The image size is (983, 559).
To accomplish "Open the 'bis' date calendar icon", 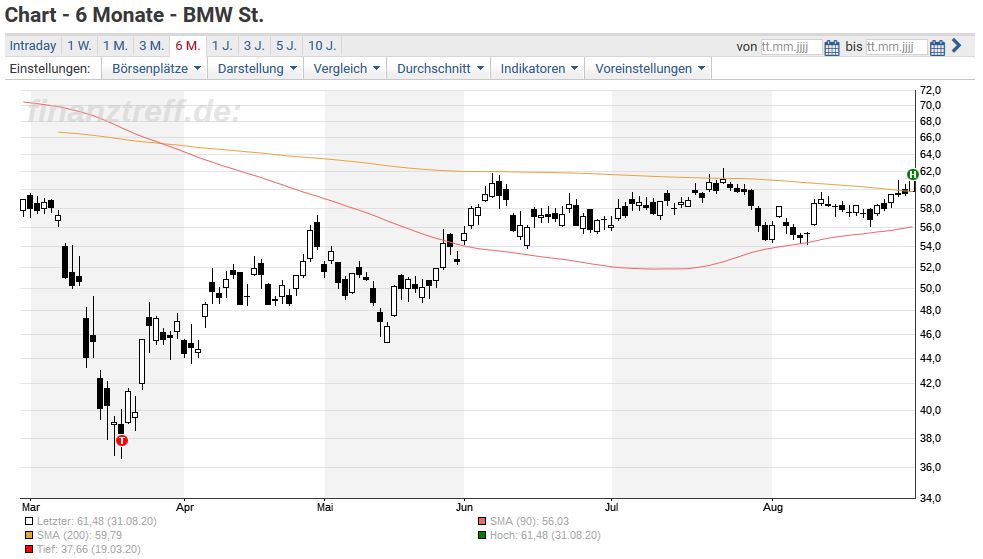I will tap(937, 47).
